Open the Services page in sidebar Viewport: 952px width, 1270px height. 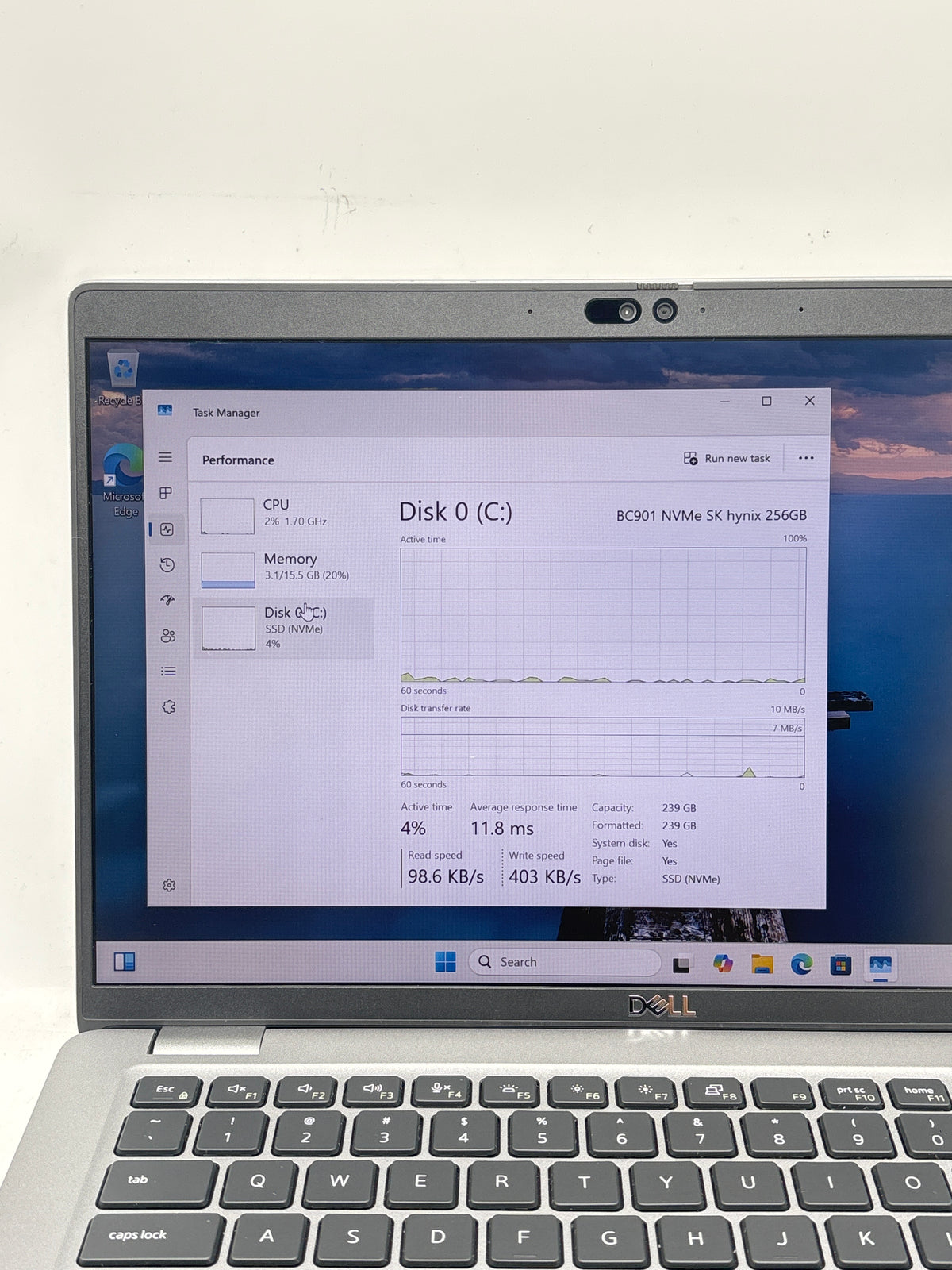[168, 706]
